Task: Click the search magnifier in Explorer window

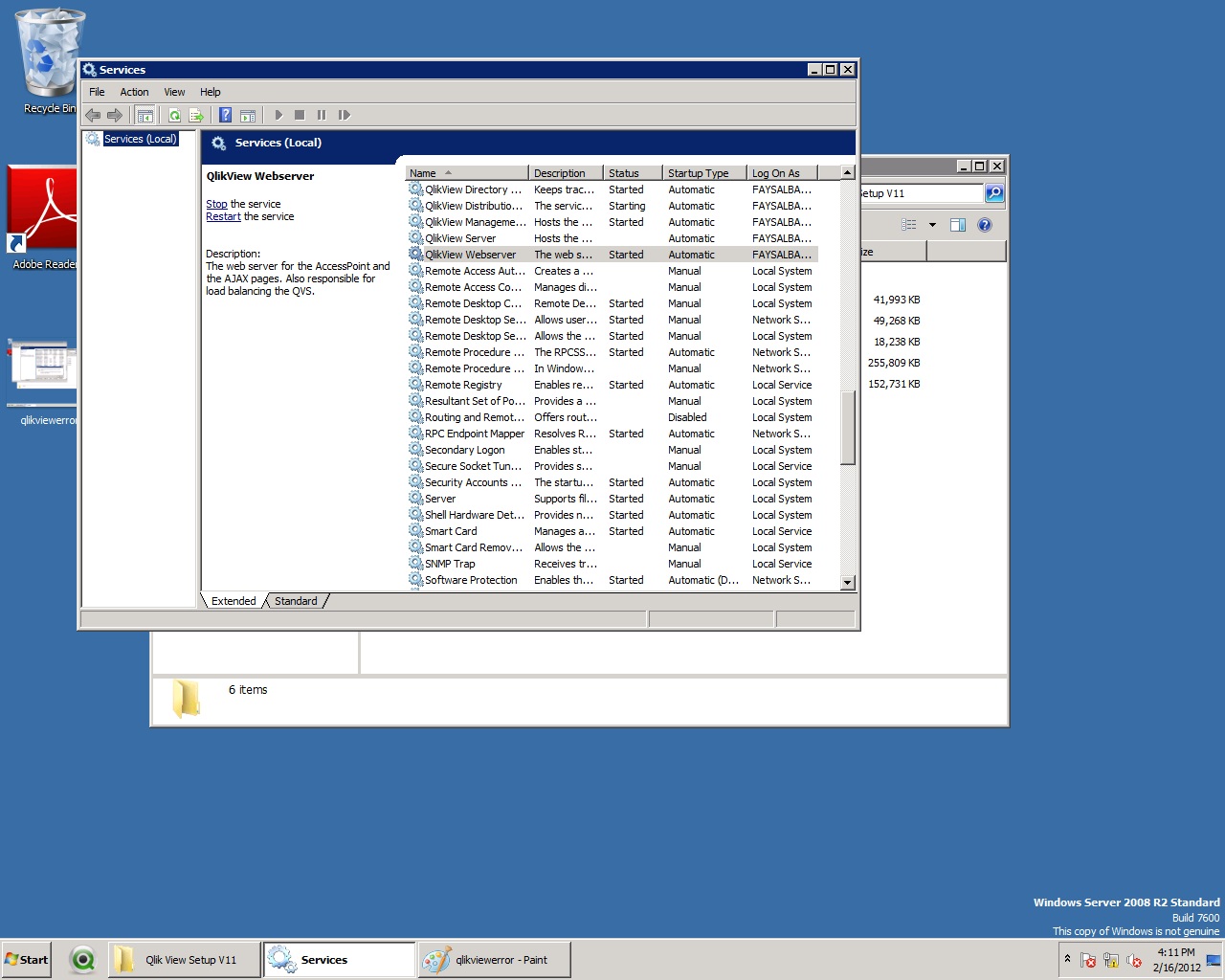Action: (994, 193)
